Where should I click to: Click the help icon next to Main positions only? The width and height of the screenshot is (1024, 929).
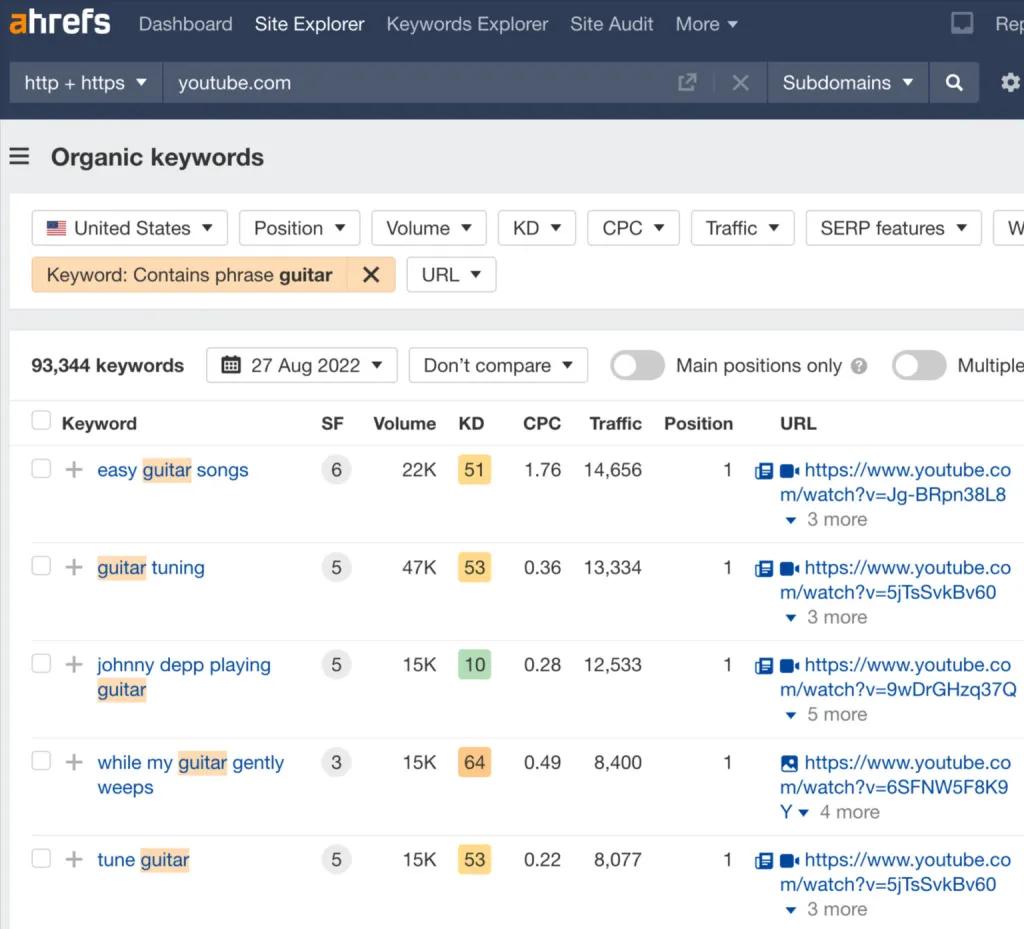pos(859,366)
